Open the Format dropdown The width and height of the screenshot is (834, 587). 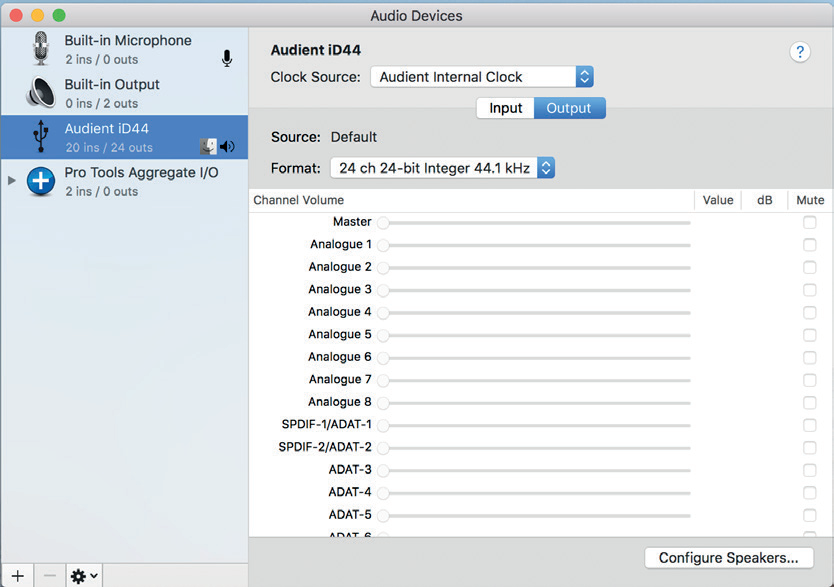(x=443, y=168)
